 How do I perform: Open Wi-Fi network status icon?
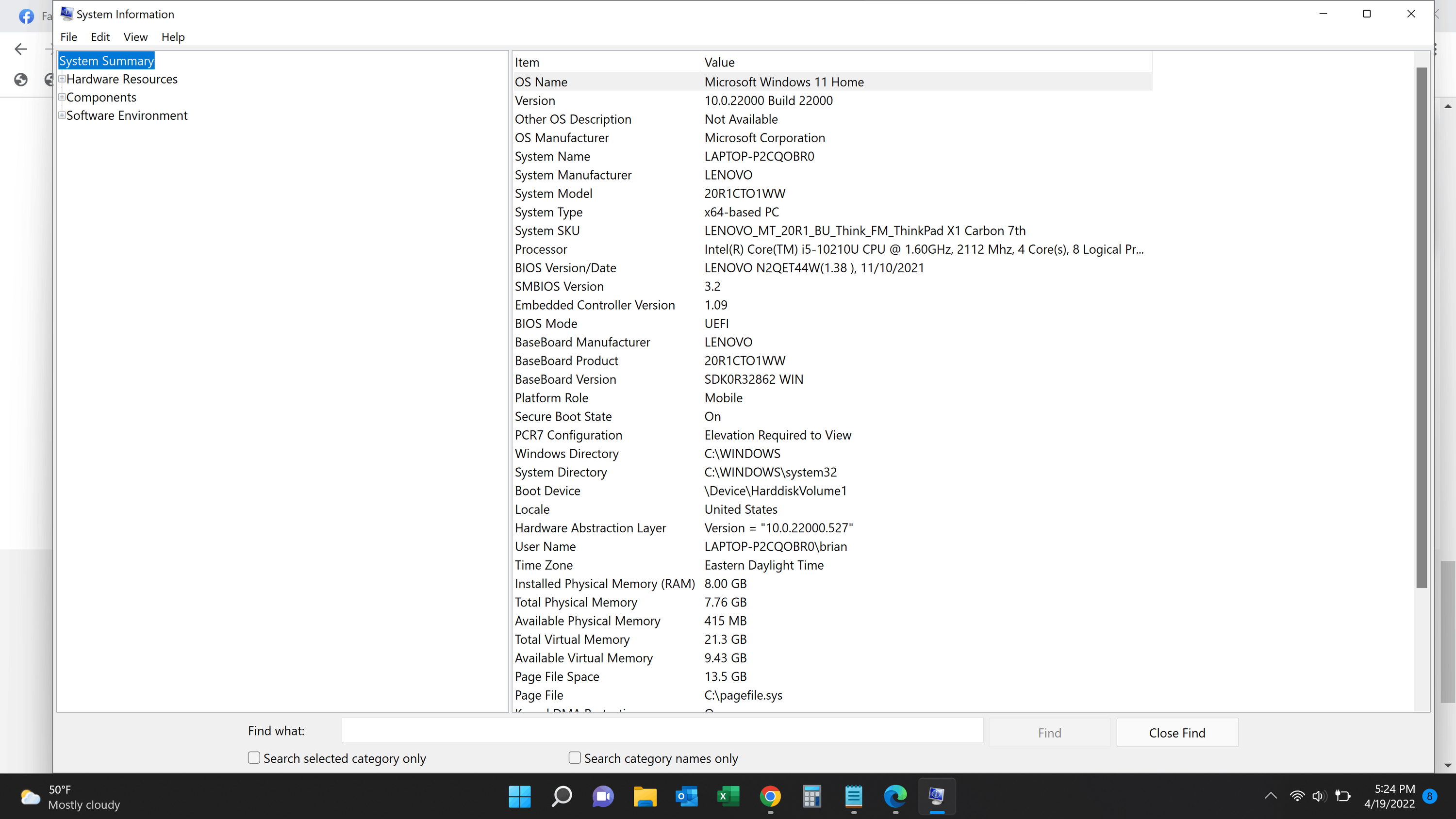point(1297,796)
